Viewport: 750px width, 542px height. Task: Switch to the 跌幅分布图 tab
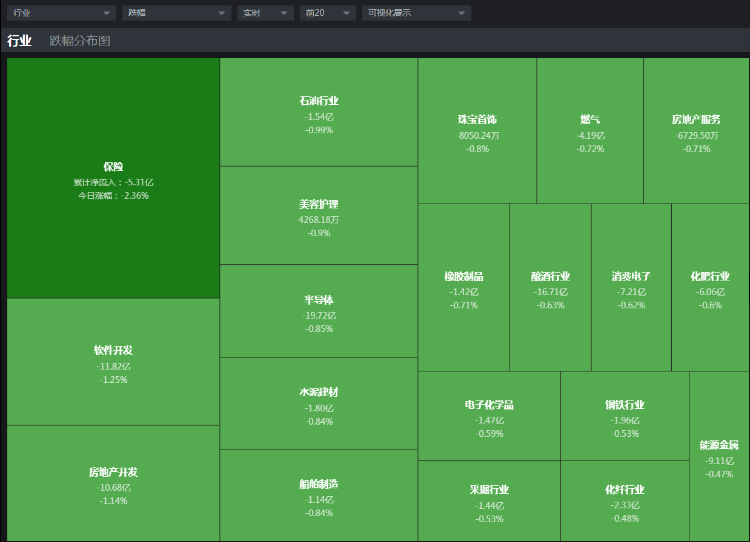80,41
